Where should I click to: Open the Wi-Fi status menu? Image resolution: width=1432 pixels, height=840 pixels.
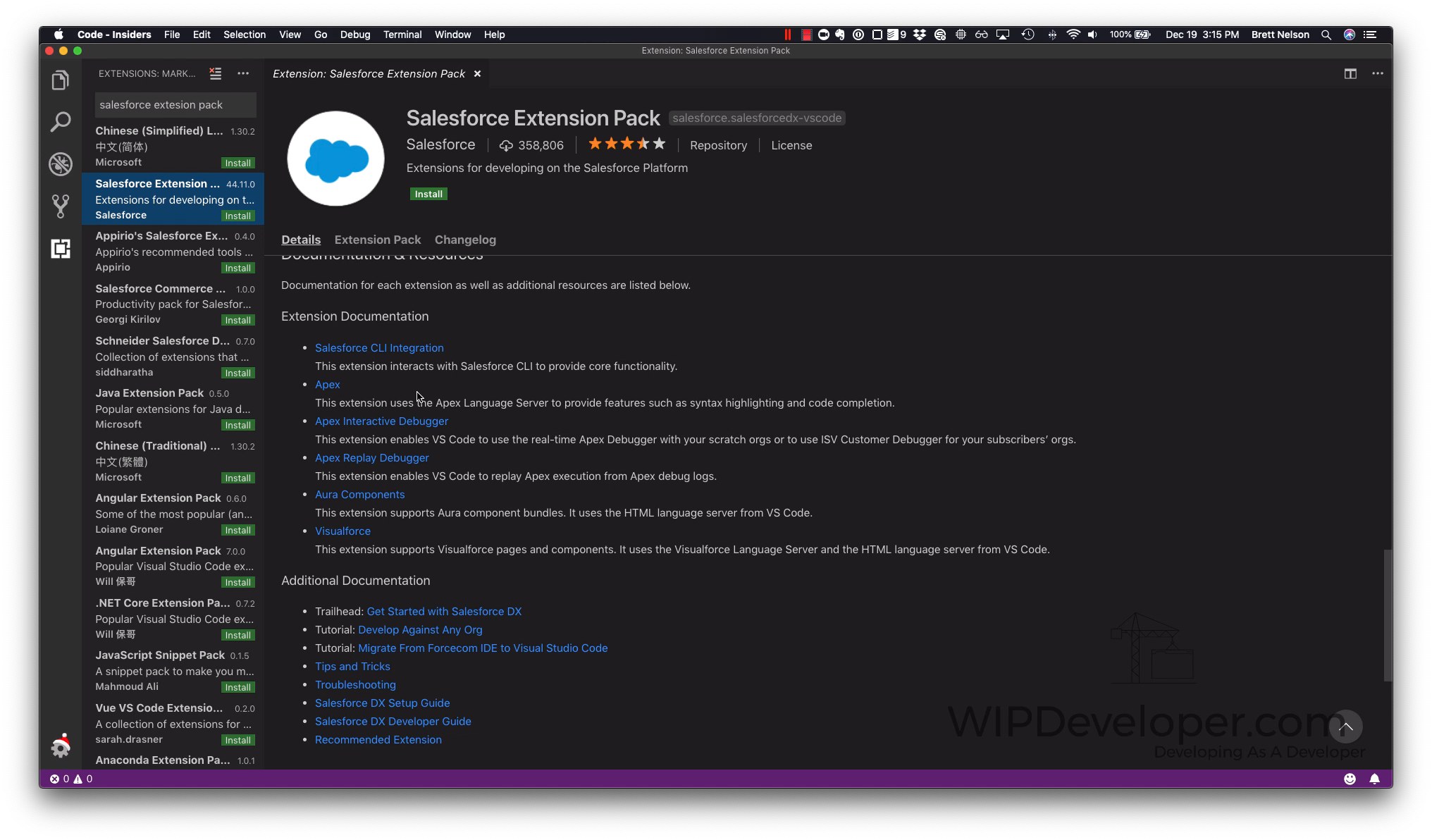point(1073,35)
